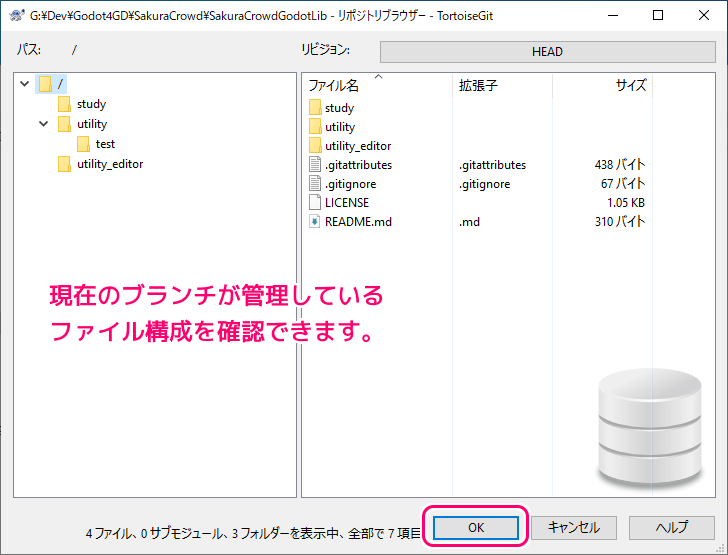Confirm with the OK button
The height and width of the screenshot is (555, 728).
click(476, 528)
